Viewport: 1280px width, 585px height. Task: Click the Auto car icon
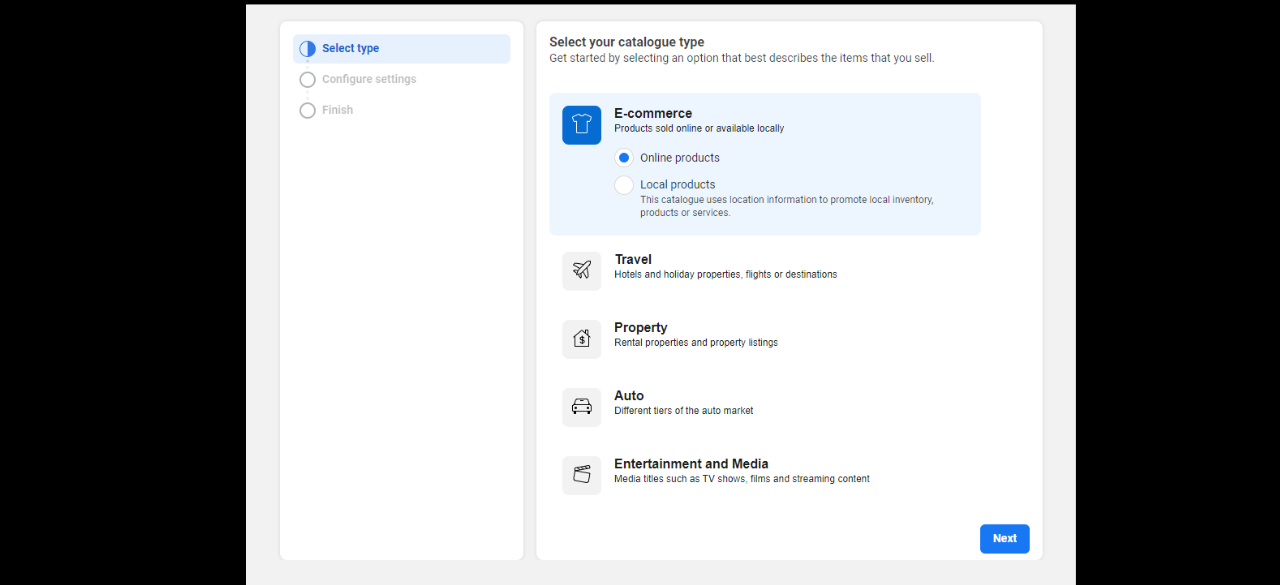581,407
